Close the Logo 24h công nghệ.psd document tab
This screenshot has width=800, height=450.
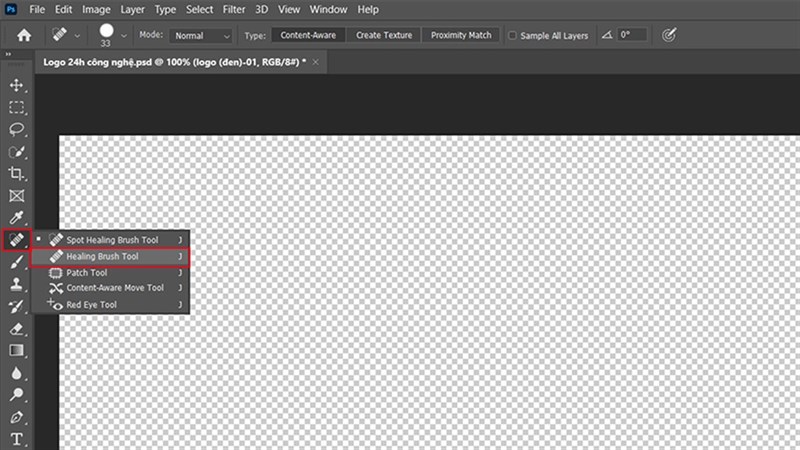pyautogui.click(x=316, y=62)
